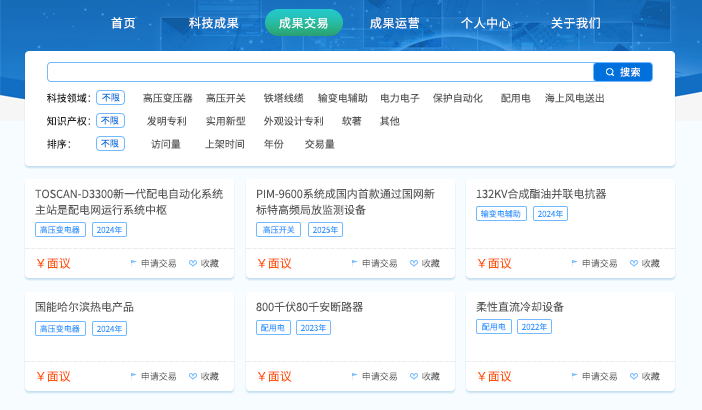
Task: Click ¥面议 price on PIM-9600 card
Action: coord(274,263)
